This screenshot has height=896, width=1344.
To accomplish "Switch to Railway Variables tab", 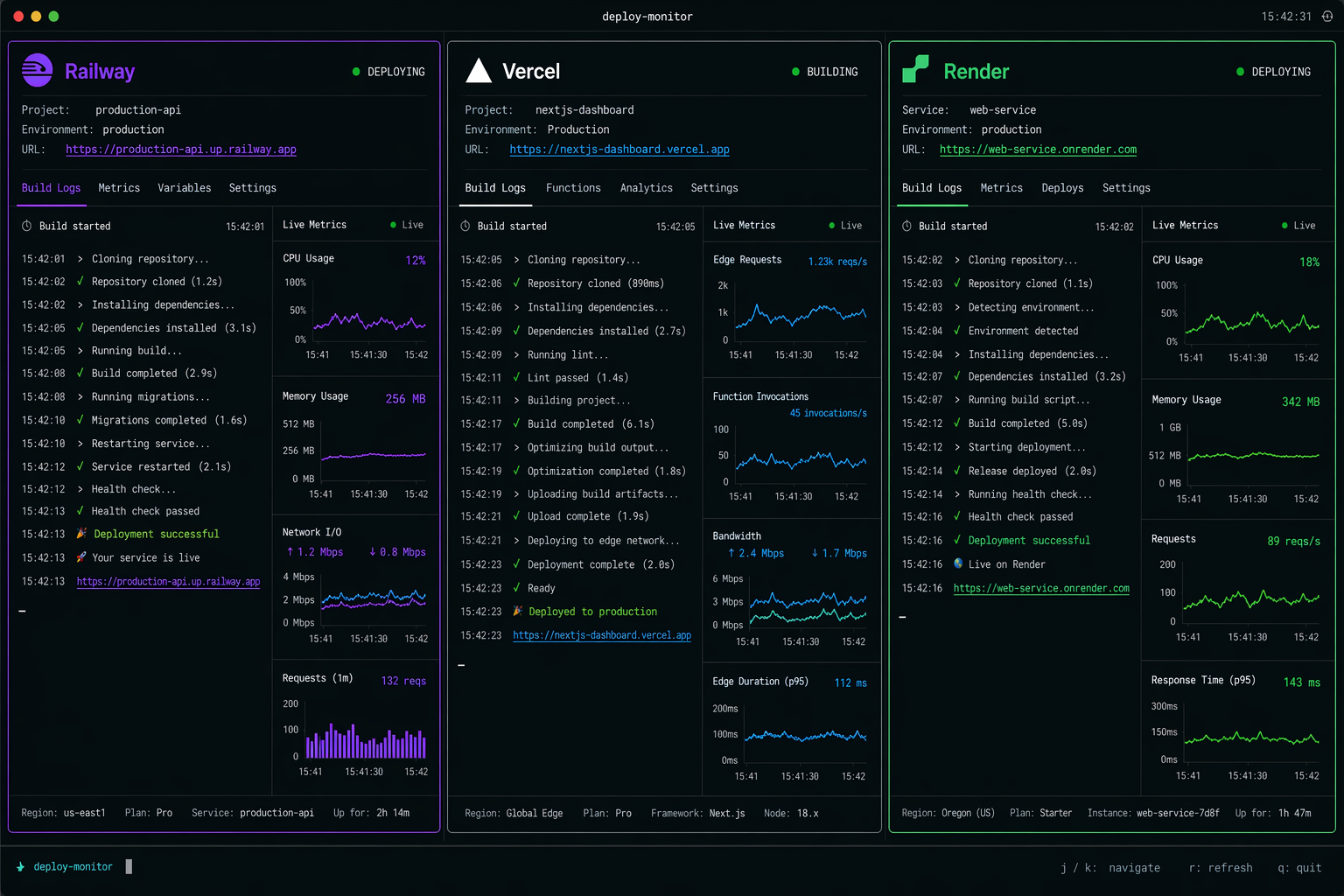I will (185, 187).
